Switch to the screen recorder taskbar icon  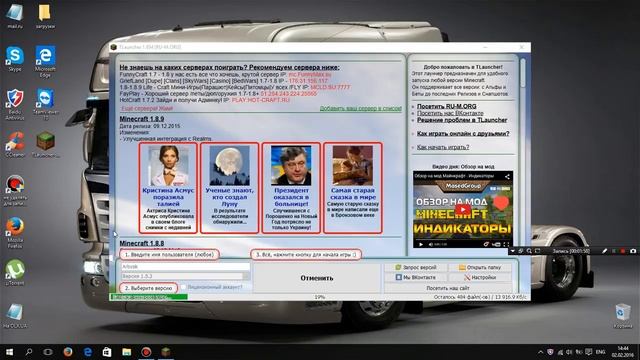pyautogui.click(x=146, y=351)
